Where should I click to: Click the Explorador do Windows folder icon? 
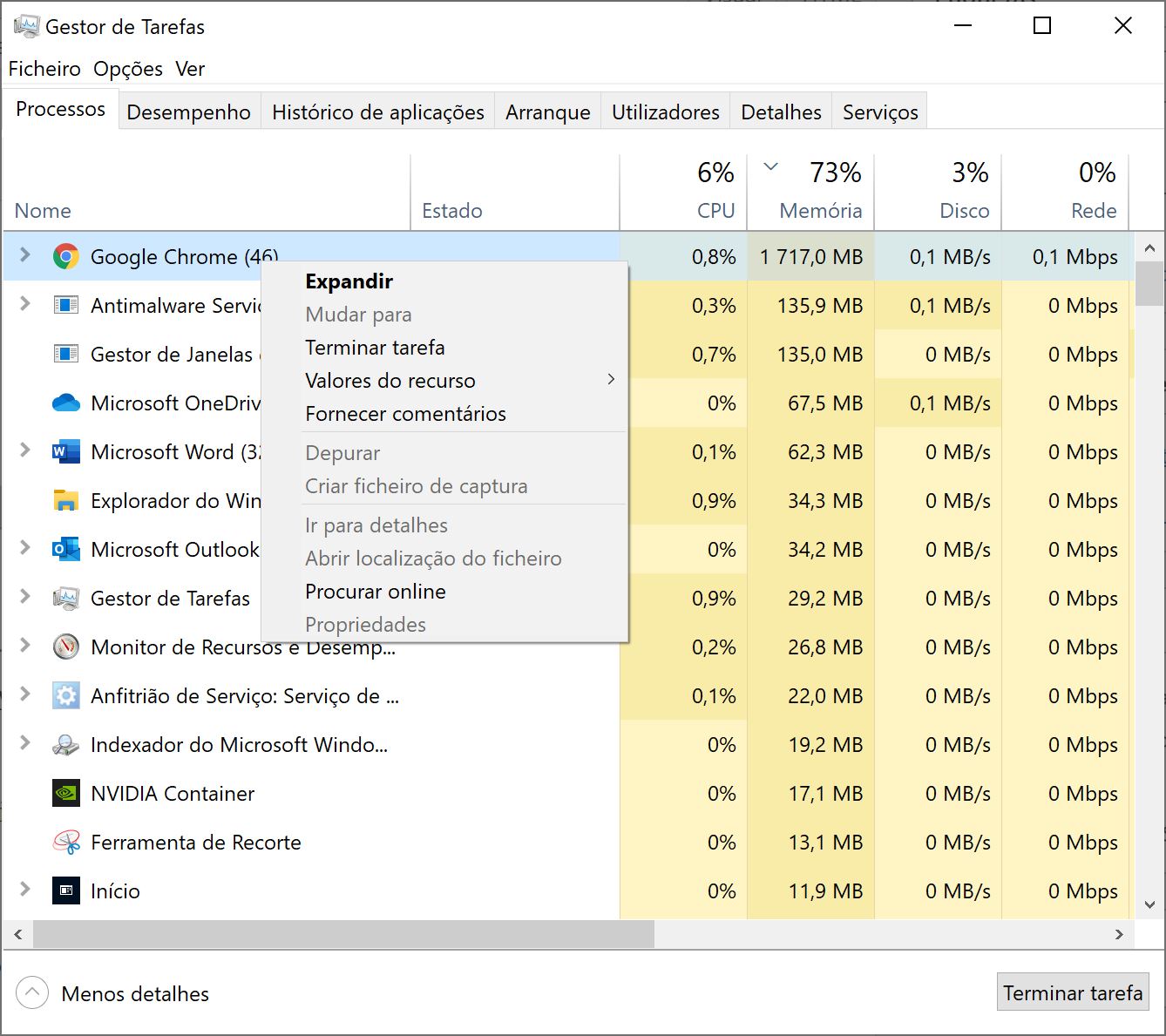pyautogui.click(x=65, y=501)
